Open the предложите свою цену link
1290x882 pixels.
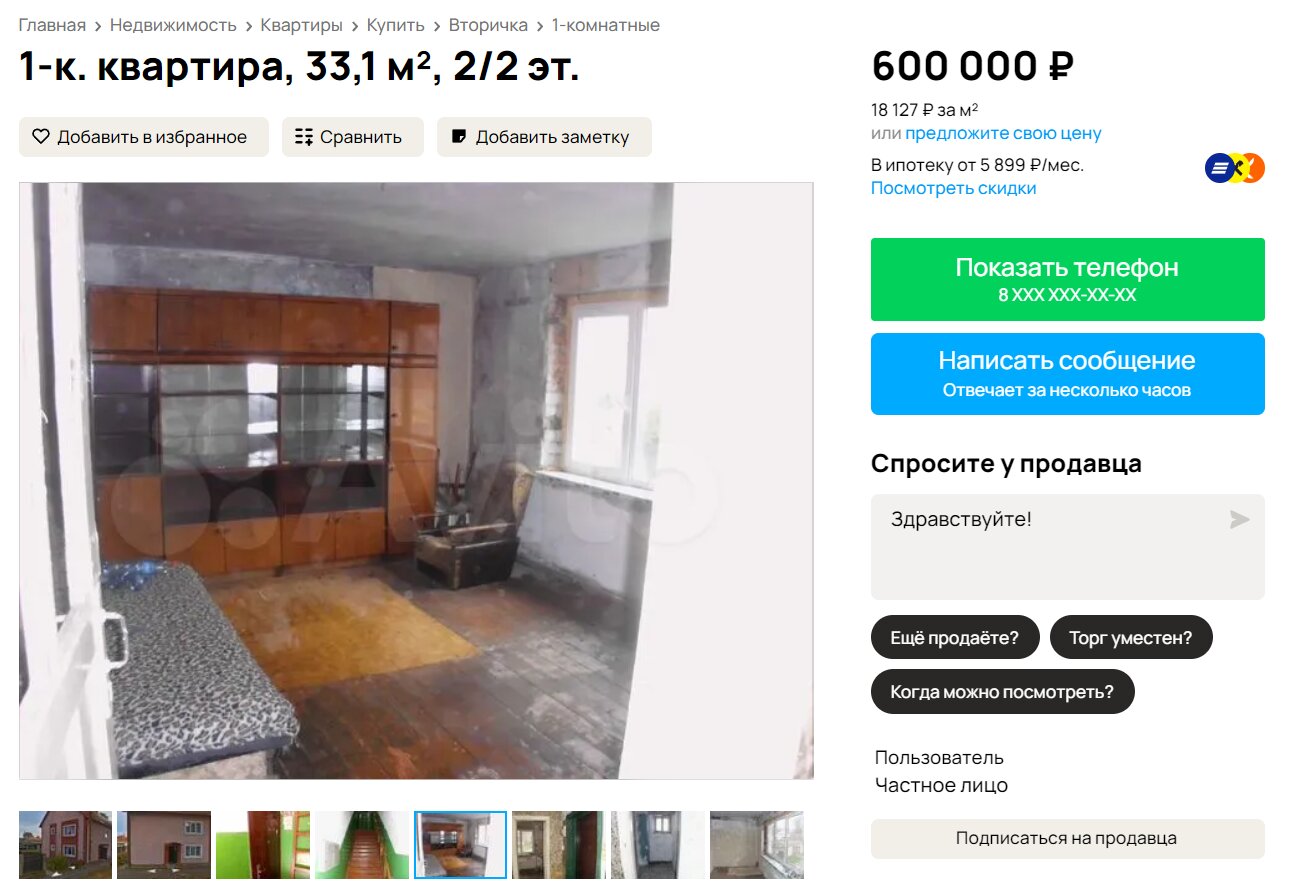(x=1003, y=133)
